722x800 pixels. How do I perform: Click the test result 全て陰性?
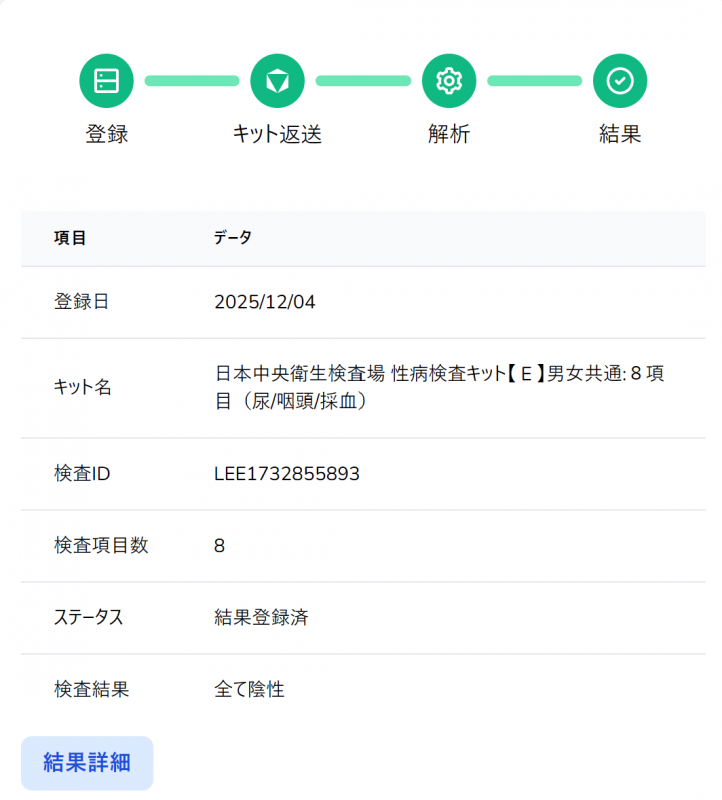pos(249,690)
